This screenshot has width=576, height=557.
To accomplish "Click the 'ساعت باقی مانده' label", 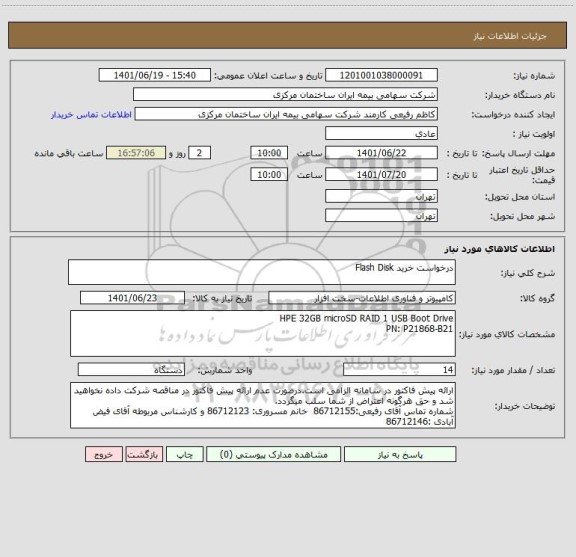I will click(69, 153).
